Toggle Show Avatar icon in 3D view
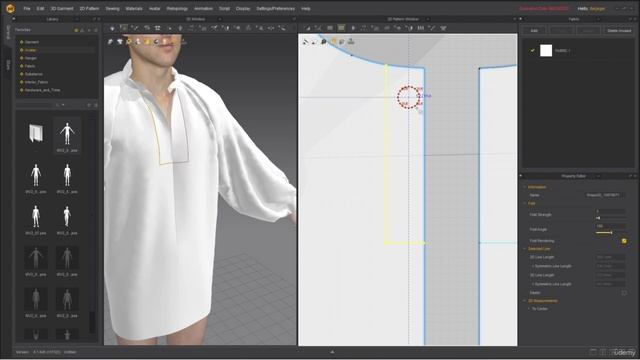The image size is (640, 360). coord(138,42)
